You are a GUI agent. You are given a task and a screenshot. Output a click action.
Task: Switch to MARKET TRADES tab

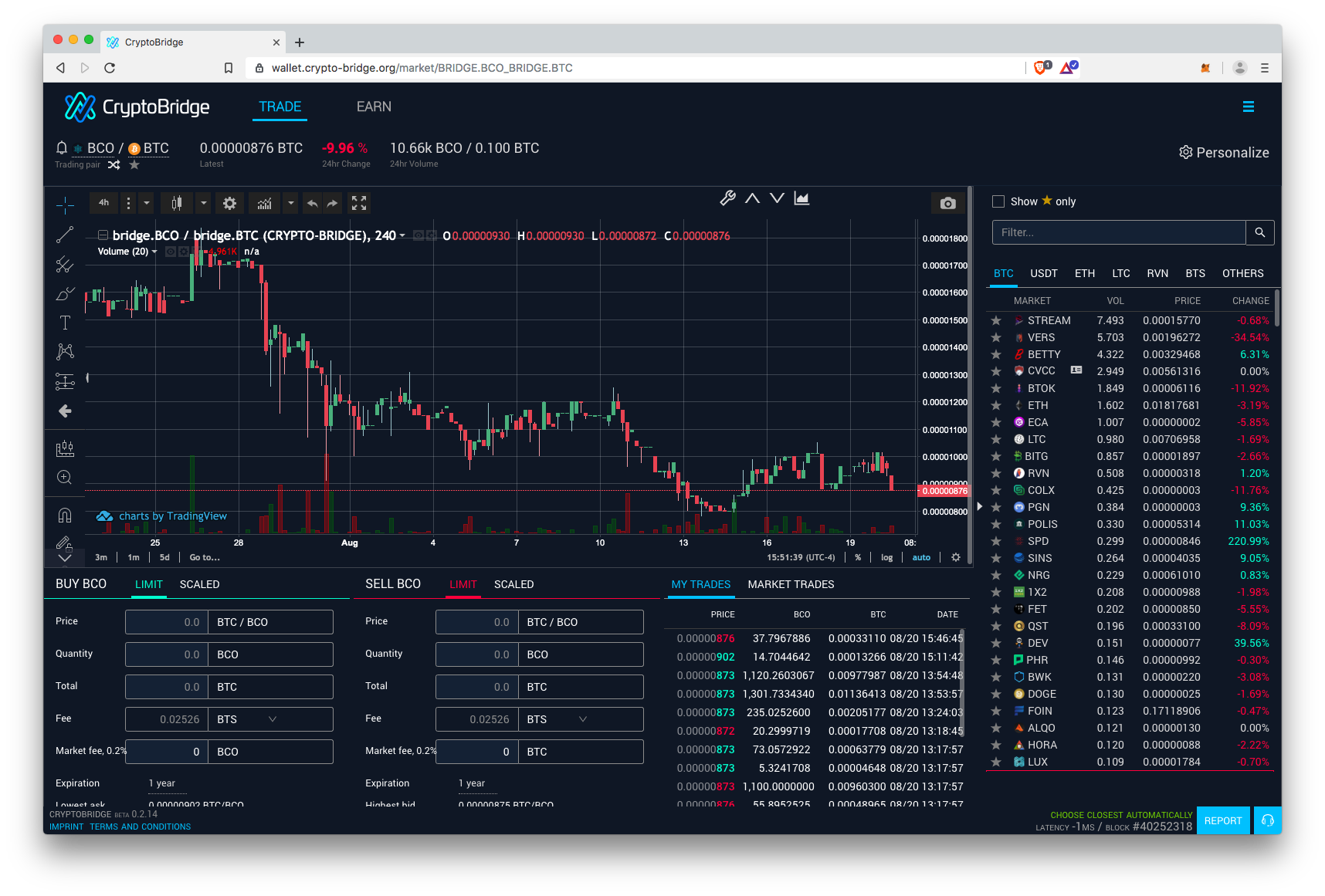[x=791, y=584]
